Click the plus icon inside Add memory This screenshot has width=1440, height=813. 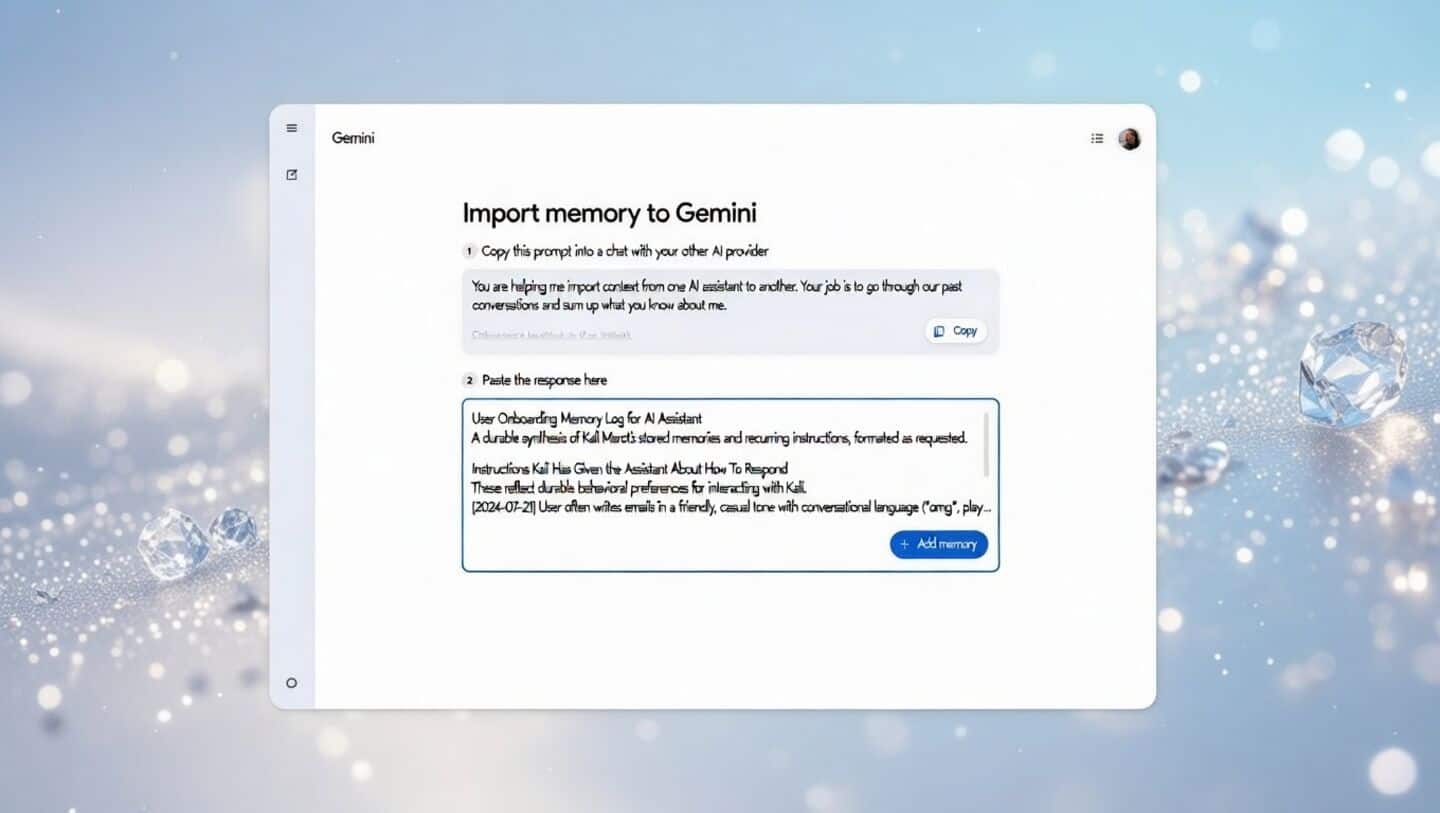click(x=903, y=544)
